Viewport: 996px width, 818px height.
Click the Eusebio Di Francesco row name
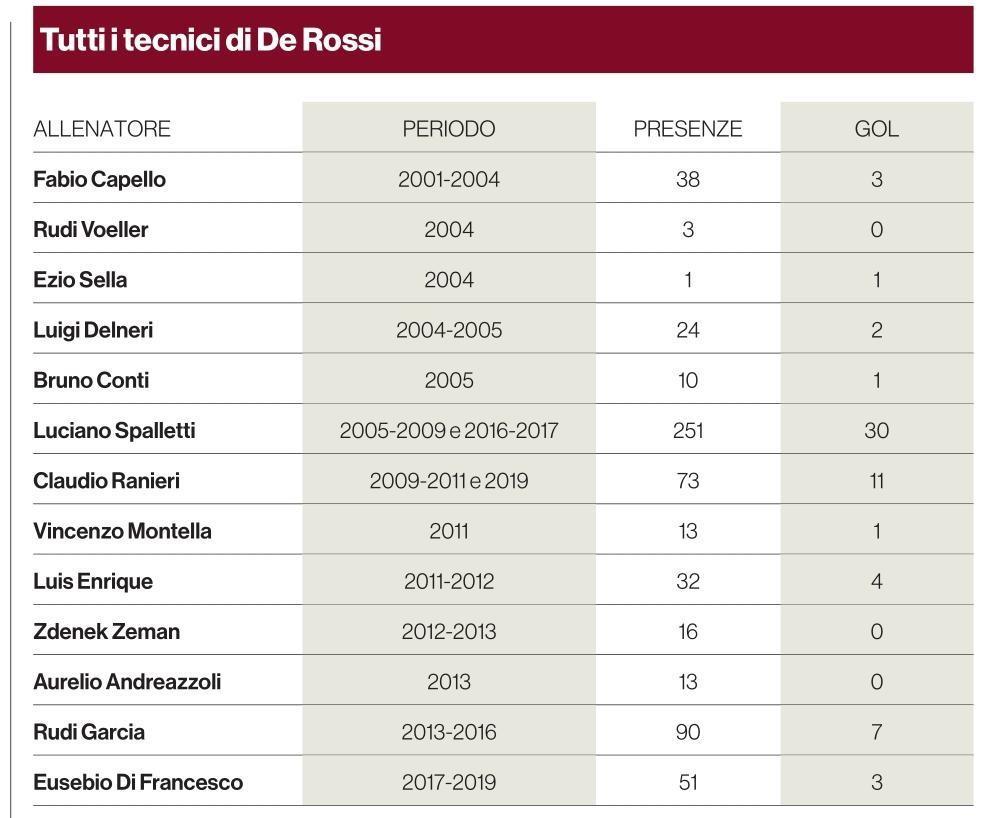click(138, 782)
